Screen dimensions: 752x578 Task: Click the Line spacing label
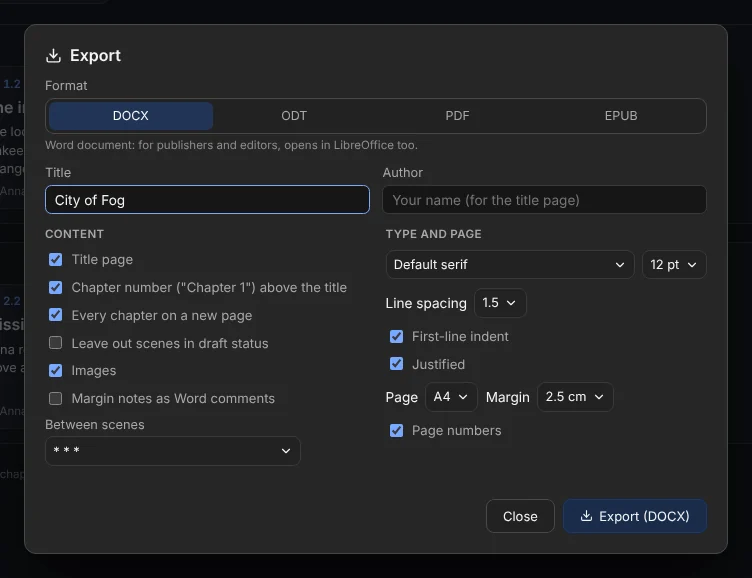pyautogui.click(x=426, y=303)
